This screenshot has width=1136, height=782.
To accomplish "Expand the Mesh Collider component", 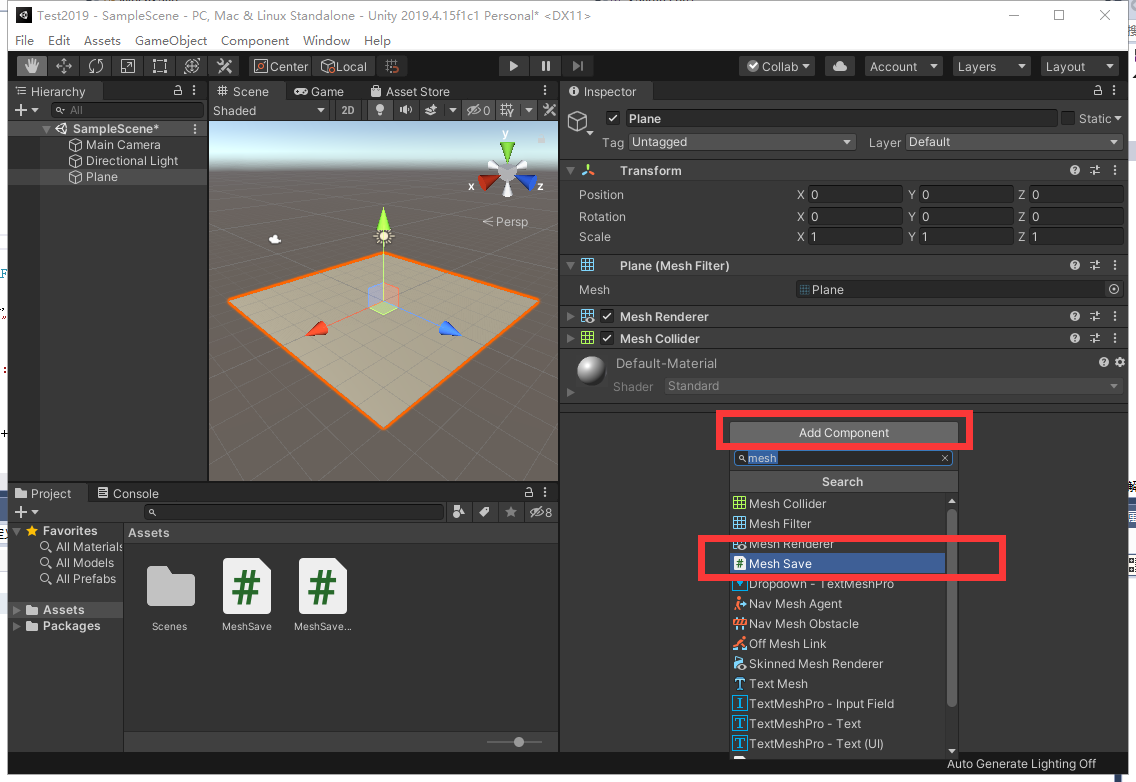I will [x=570, y=338].
